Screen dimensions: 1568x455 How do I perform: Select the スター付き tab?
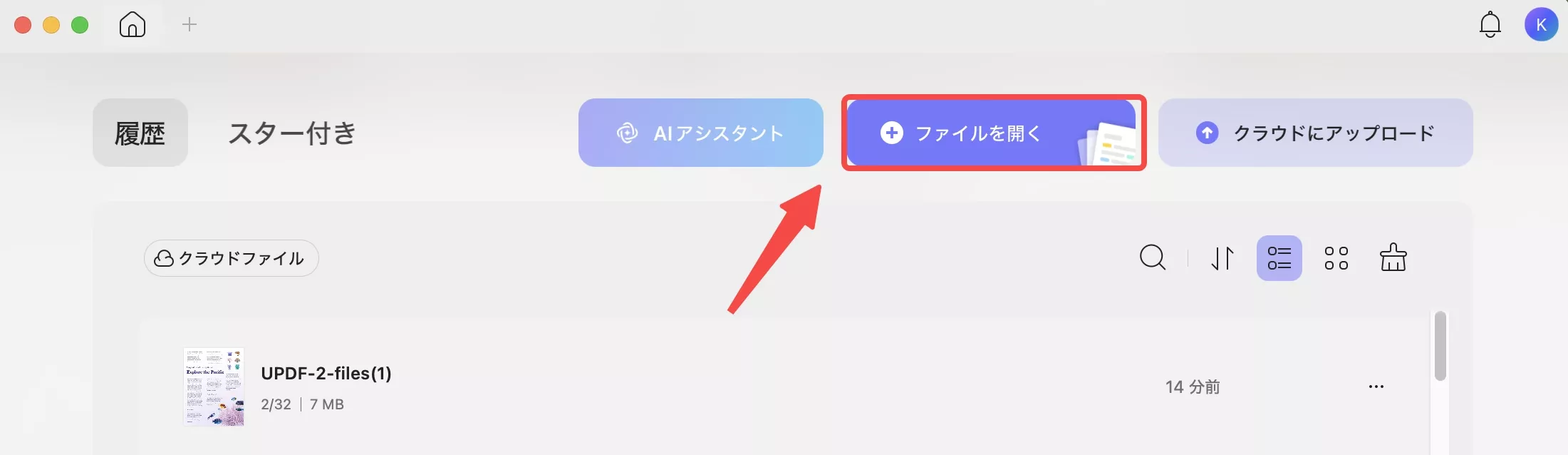pos(292,133)
